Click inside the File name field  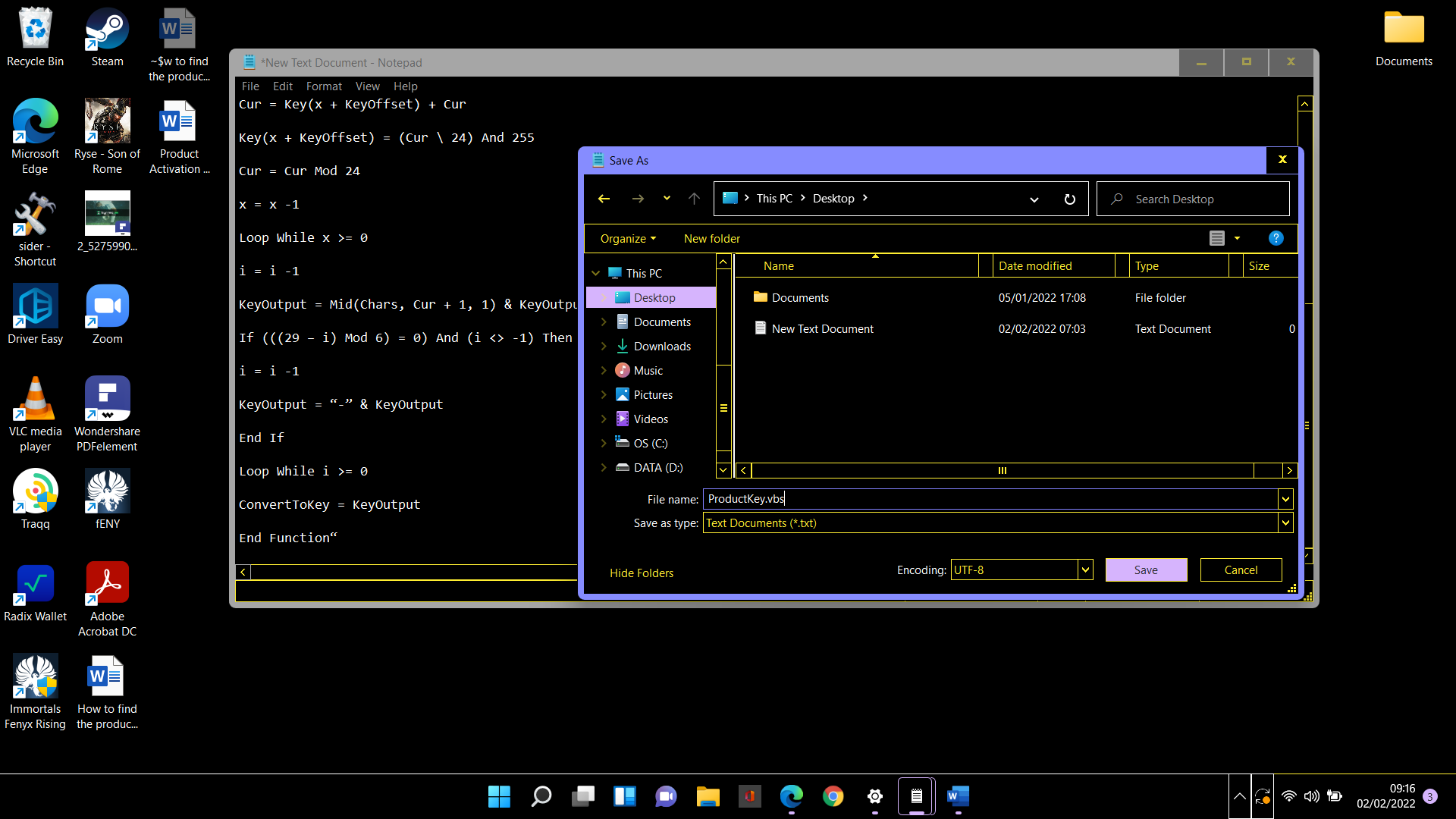(910, 498)
